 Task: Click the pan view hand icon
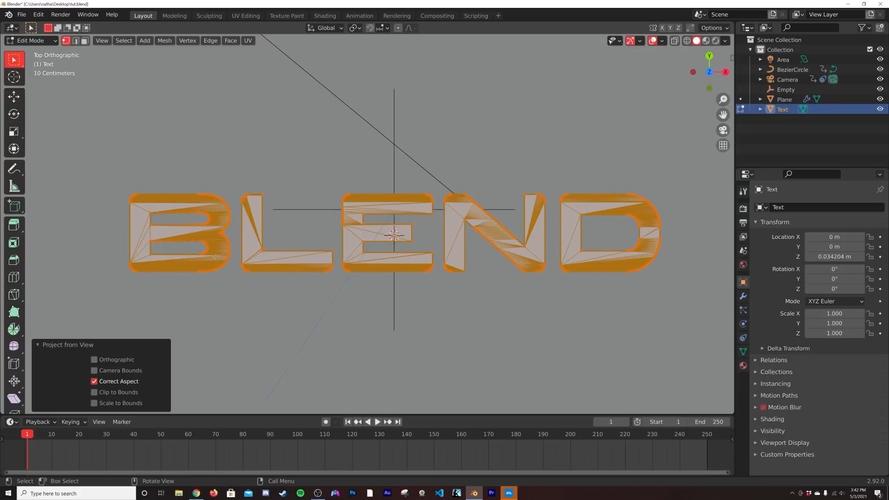point(723,115)
